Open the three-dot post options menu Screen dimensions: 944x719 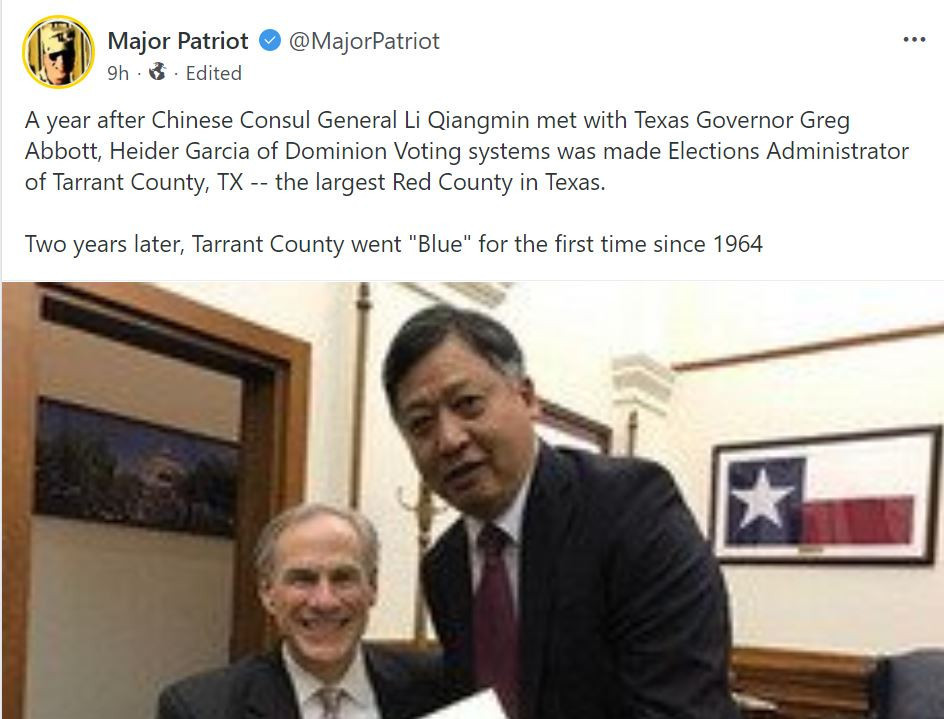(914, 40)
